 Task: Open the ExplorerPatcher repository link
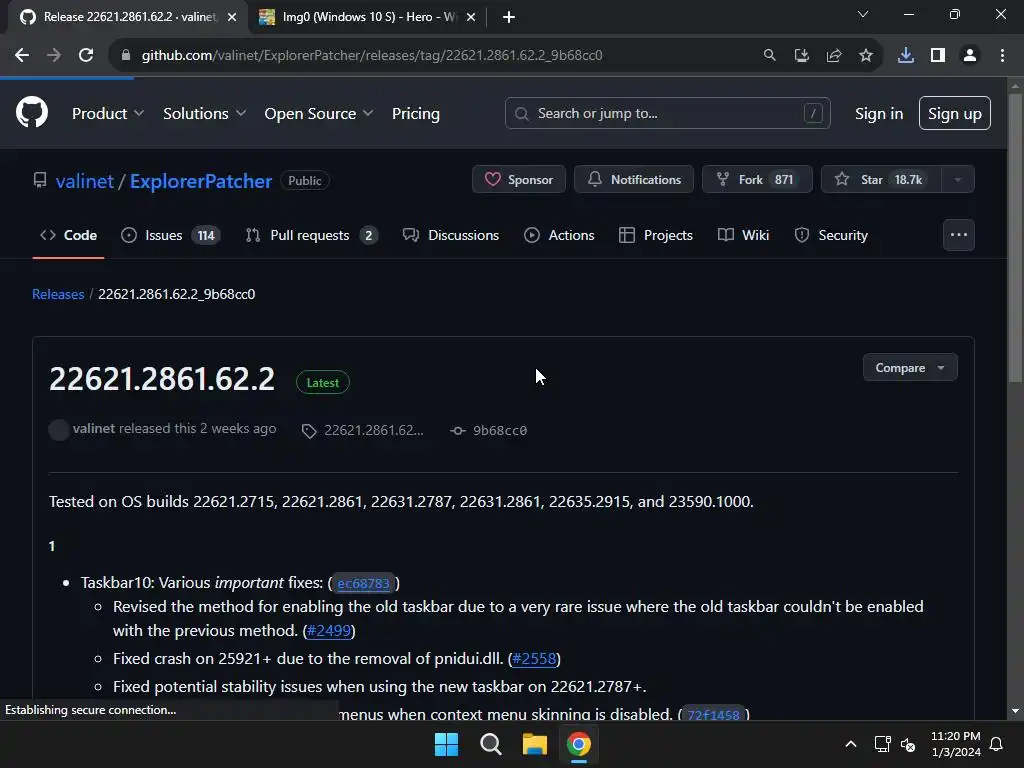click(200, 181)
